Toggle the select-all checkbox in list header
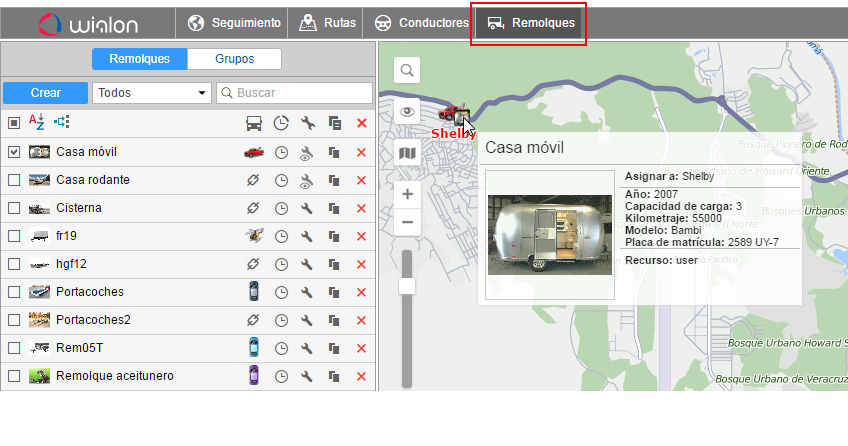The height and width of the screenshot is (446, 848). click(x=14, y=123)
